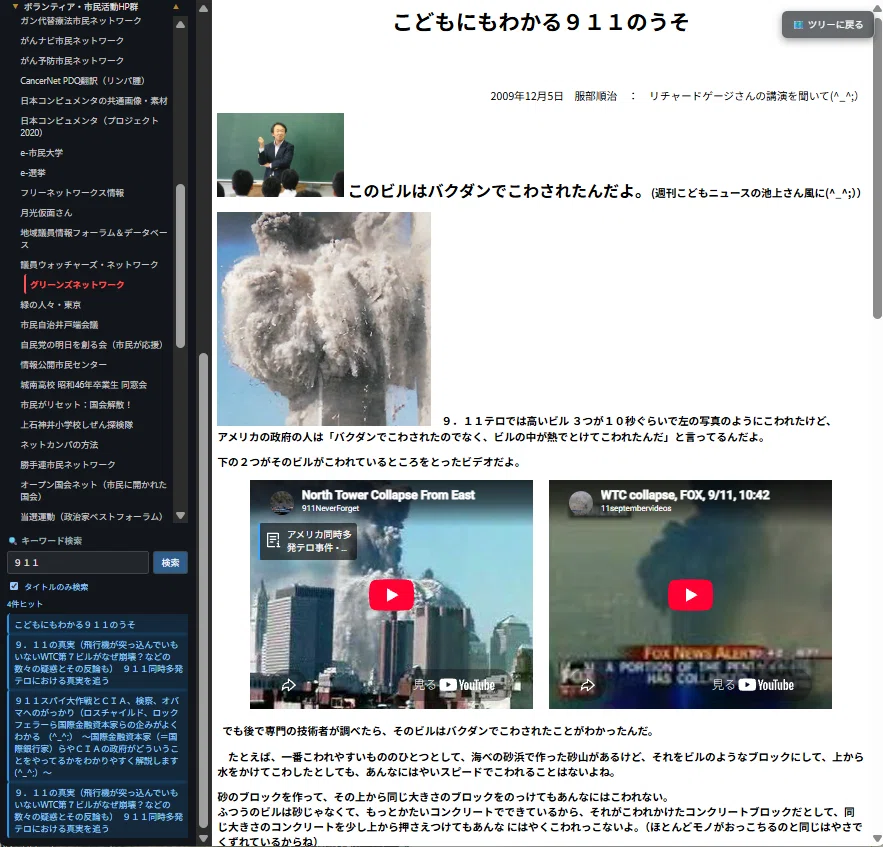Click the collapsing tower photo
883x847 pixels.
pos(324,319)
